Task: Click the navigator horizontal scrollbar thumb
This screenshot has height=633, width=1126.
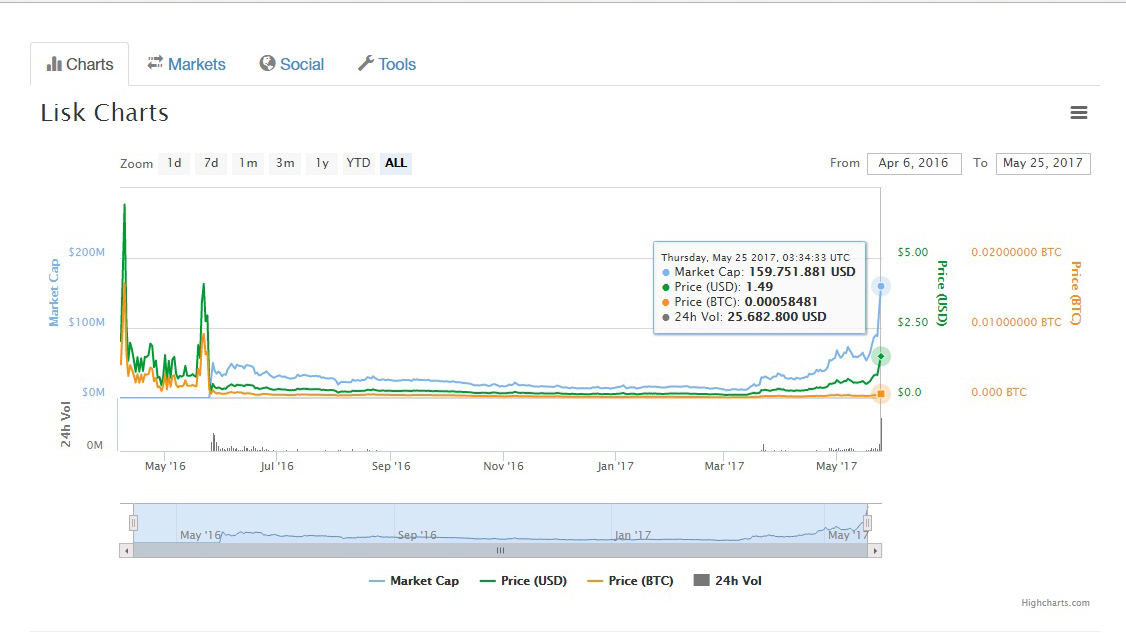Action: (x=501, y=551)
